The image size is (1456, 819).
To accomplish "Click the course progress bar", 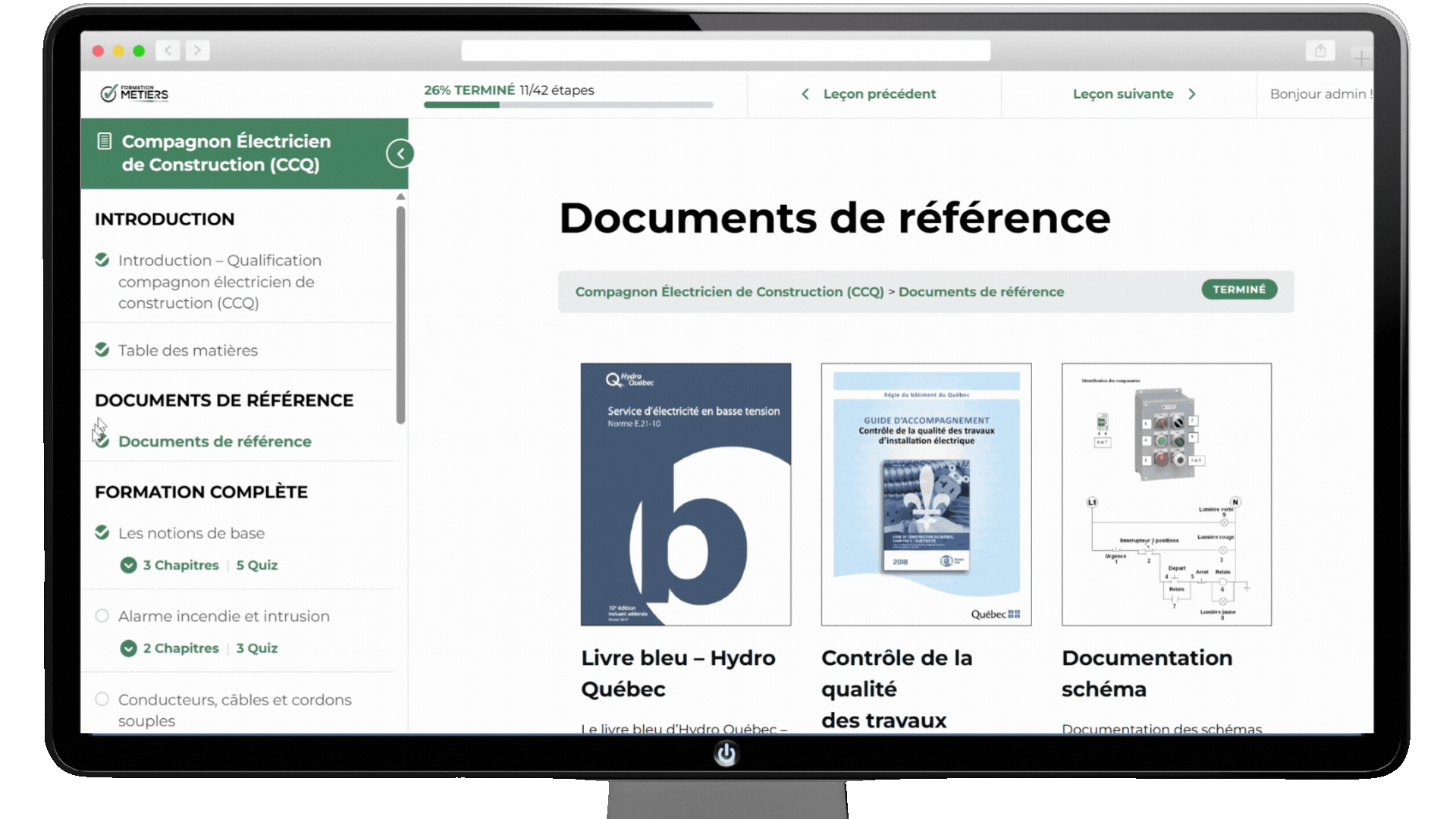I will [x=568, y=105].
